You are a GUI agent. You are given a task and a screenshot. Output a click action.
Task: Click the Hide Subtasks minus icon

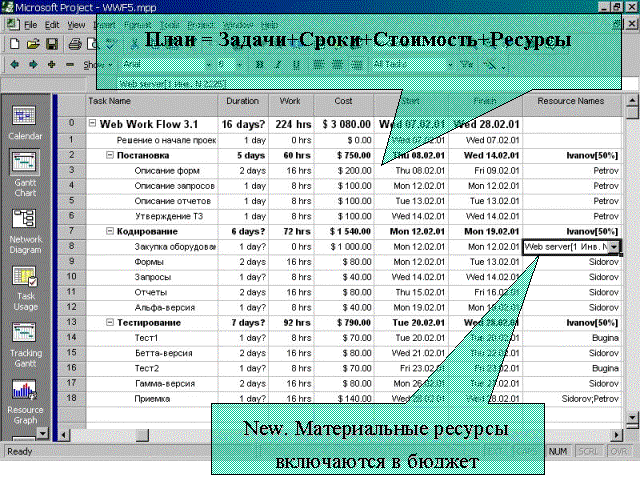point(70,65)
